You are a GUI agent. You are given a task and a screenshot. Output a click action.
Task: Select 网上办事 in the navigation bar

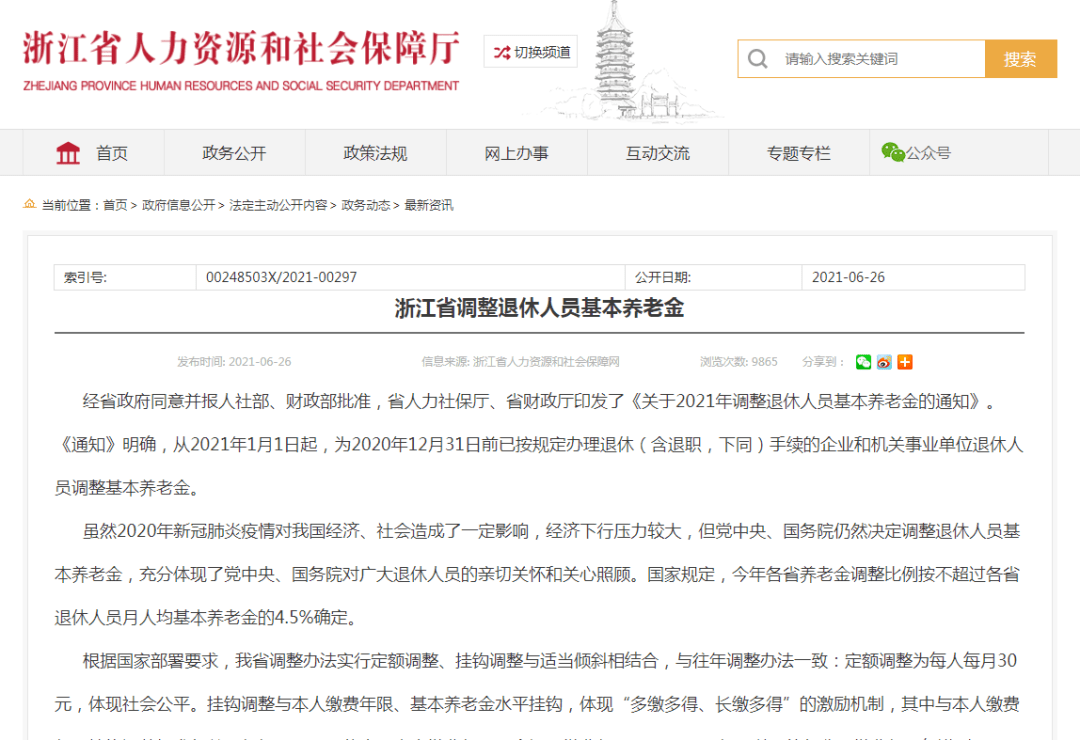(x=516, y=152)
